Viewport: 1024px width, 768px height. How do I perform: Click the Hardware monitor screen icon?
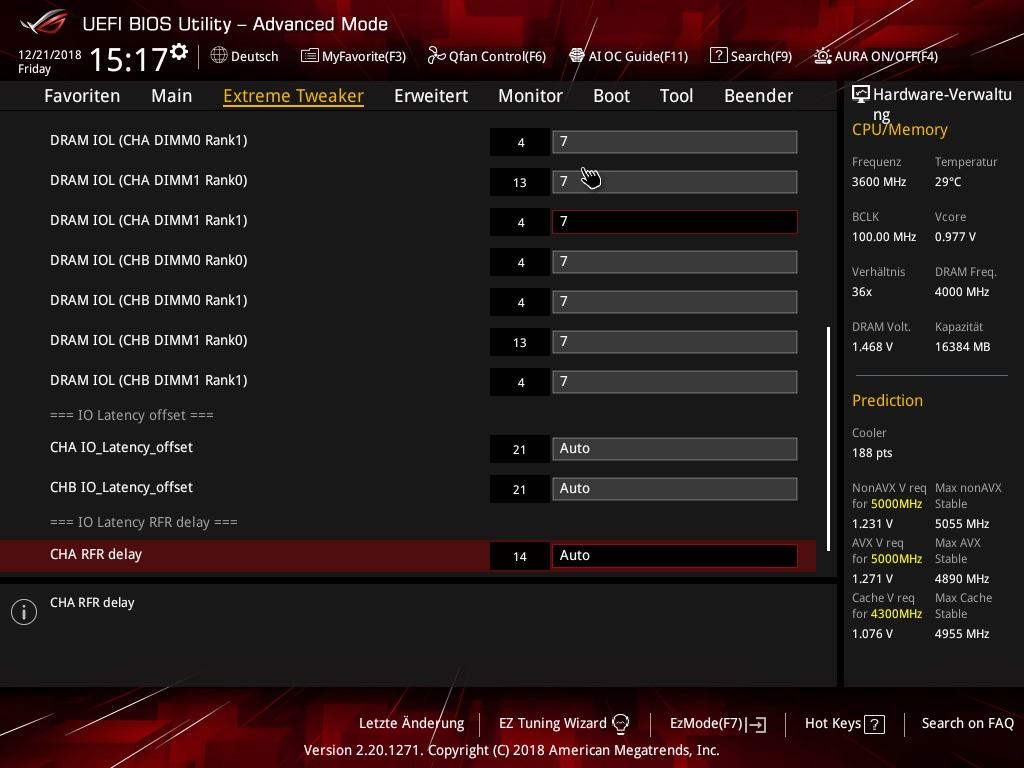click(861, 94)
